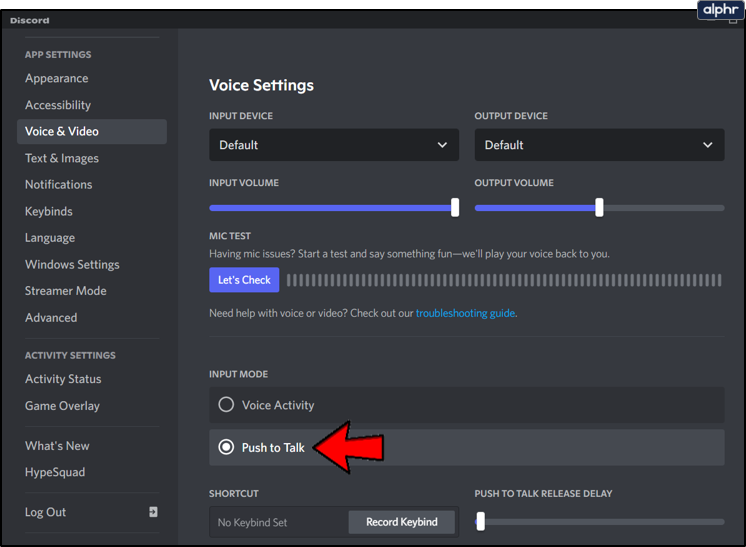This screenshot has height=547, width=746.
Task: Click the output volume slider handle
Action: click(x=599, y=207)
